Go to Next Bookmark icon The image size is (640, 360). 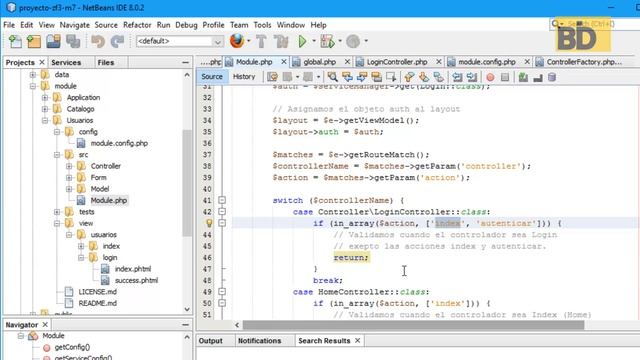pyautogui.click(x=424, y=77)
